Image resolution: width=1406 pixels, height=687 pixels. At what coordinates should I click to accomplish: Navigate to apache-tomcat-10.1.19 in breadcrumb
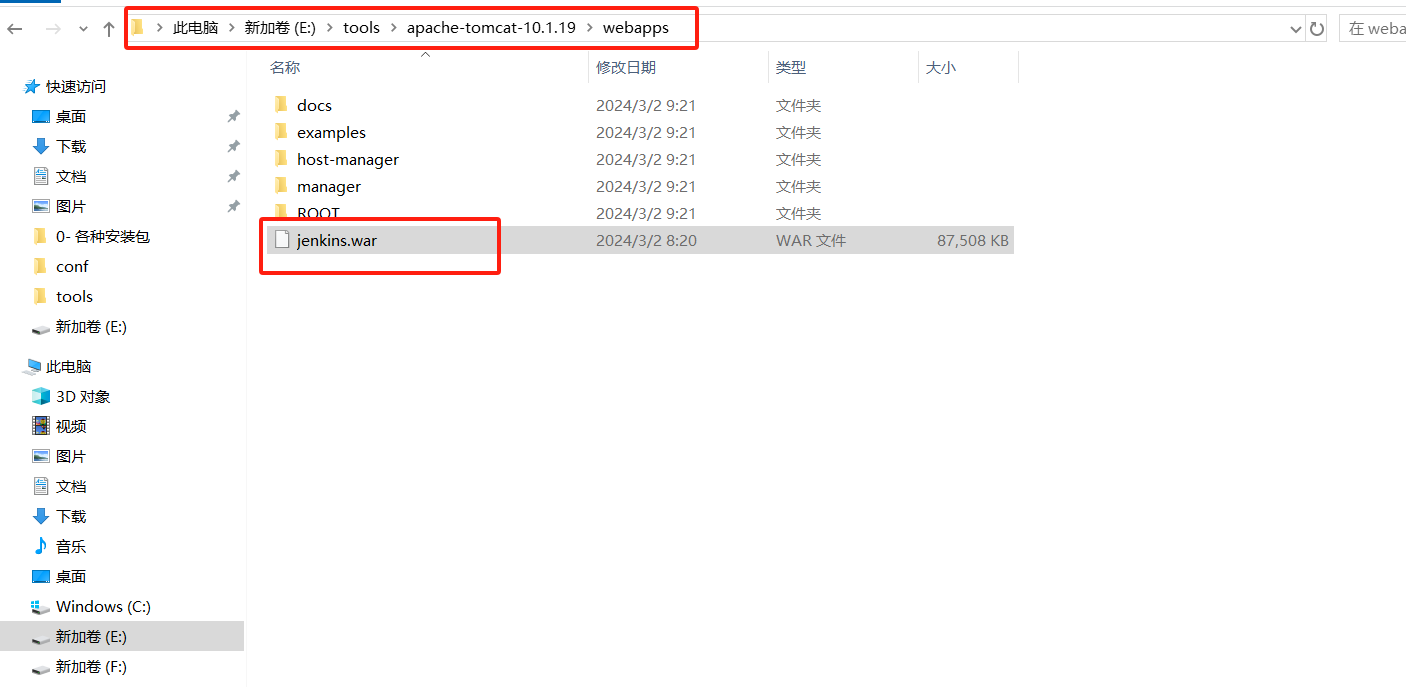coord(490,28)
